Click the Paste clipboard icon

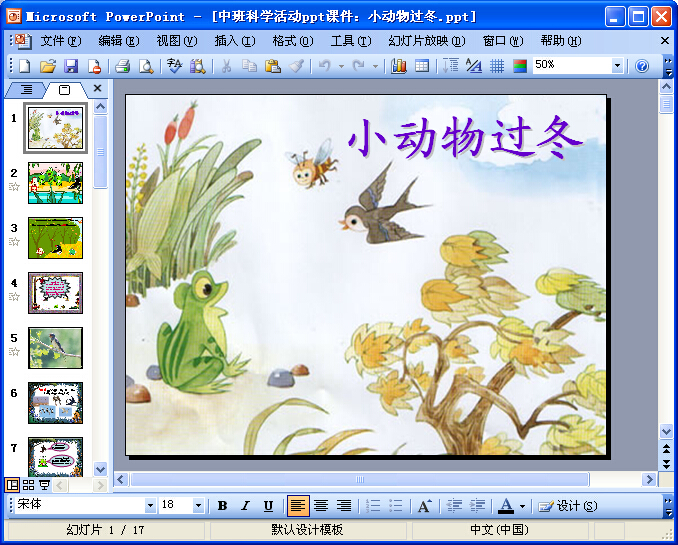[x=273, y=66]
